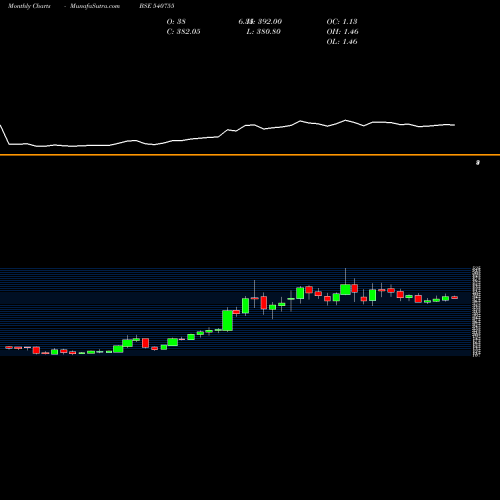This screenshot has height=500, width=500.
Task: Select the low price value L: 380.80
Action: pyautogui.click(x=264, y=32)
